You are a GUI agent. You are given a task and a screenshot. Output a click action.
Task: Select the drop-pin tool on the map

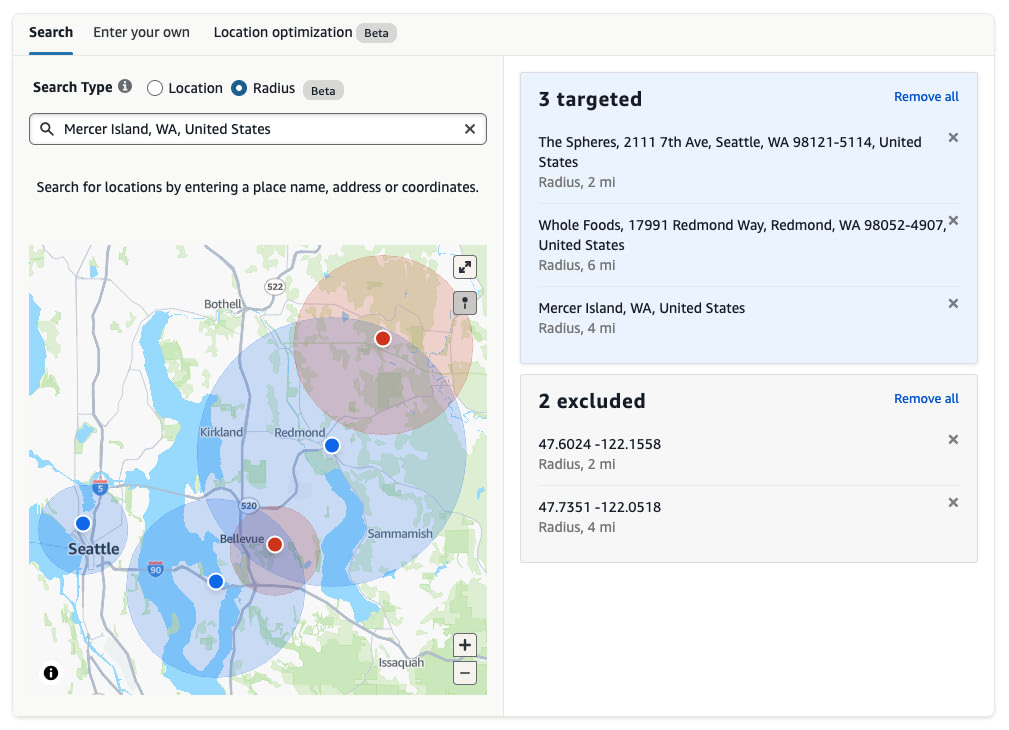(464, 302)
